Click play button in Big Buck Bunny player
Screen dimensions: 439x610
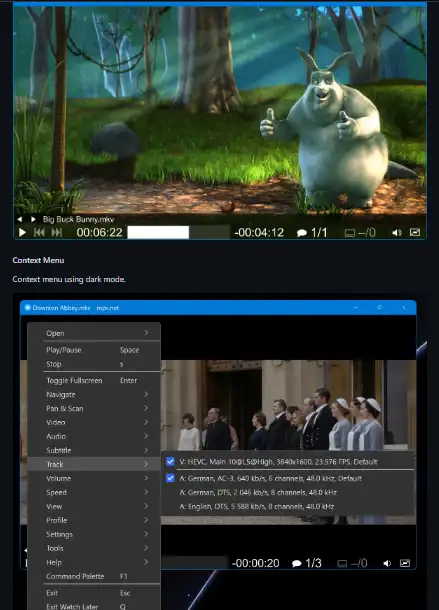click(22, 233)
